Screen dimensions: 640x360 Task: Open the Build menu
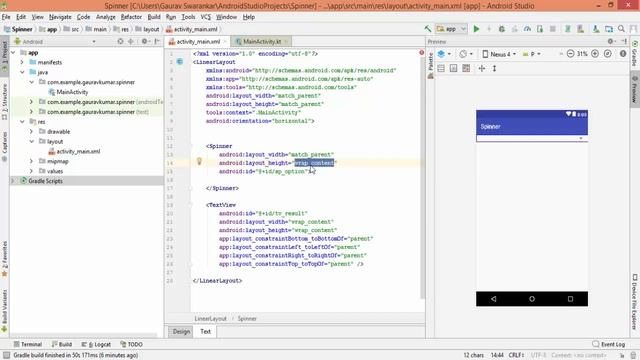tap(154, 17)
